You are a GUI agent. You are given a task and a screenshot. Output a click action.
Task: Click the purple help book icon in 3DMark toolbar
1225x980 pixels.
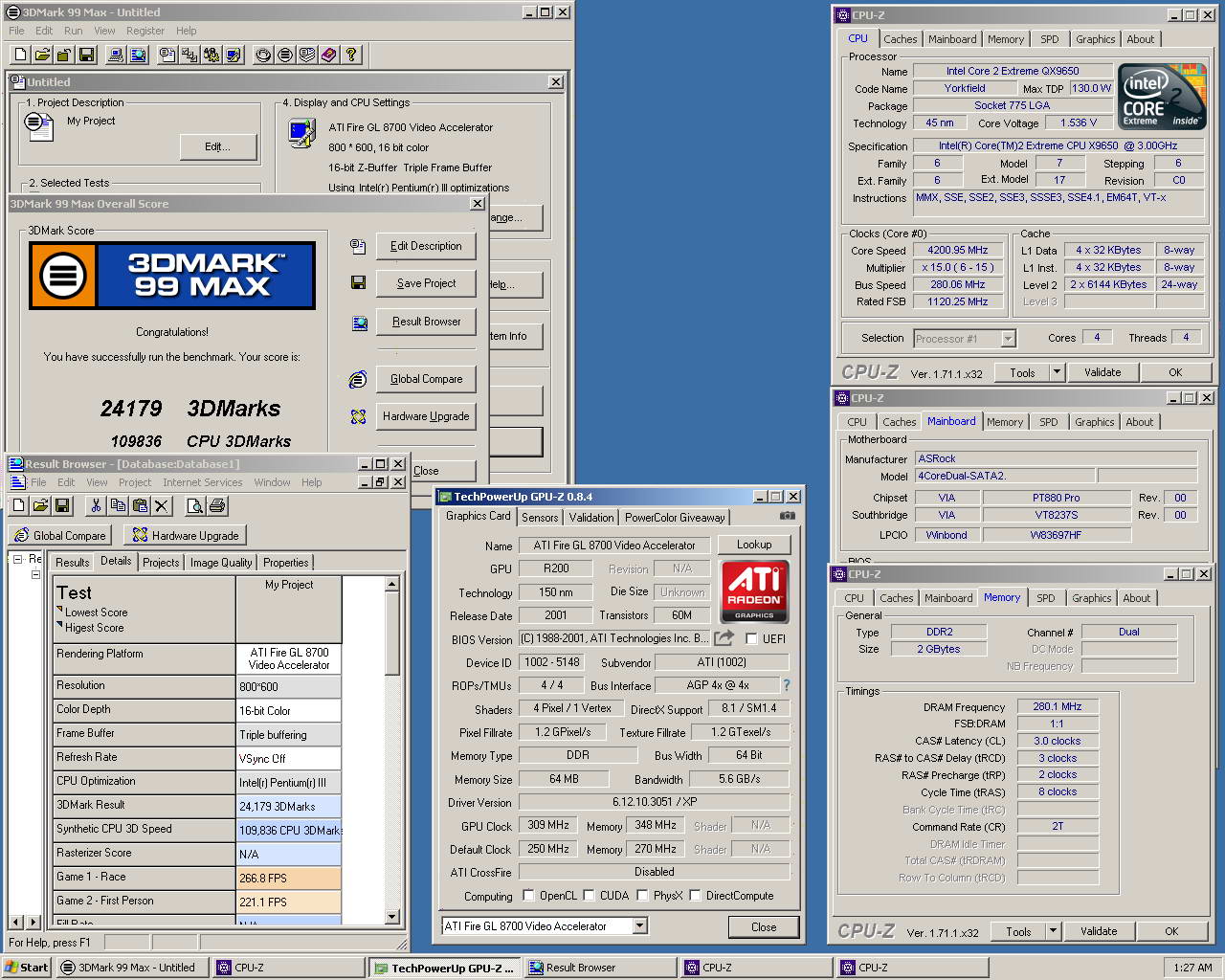[x=329, y=56]
